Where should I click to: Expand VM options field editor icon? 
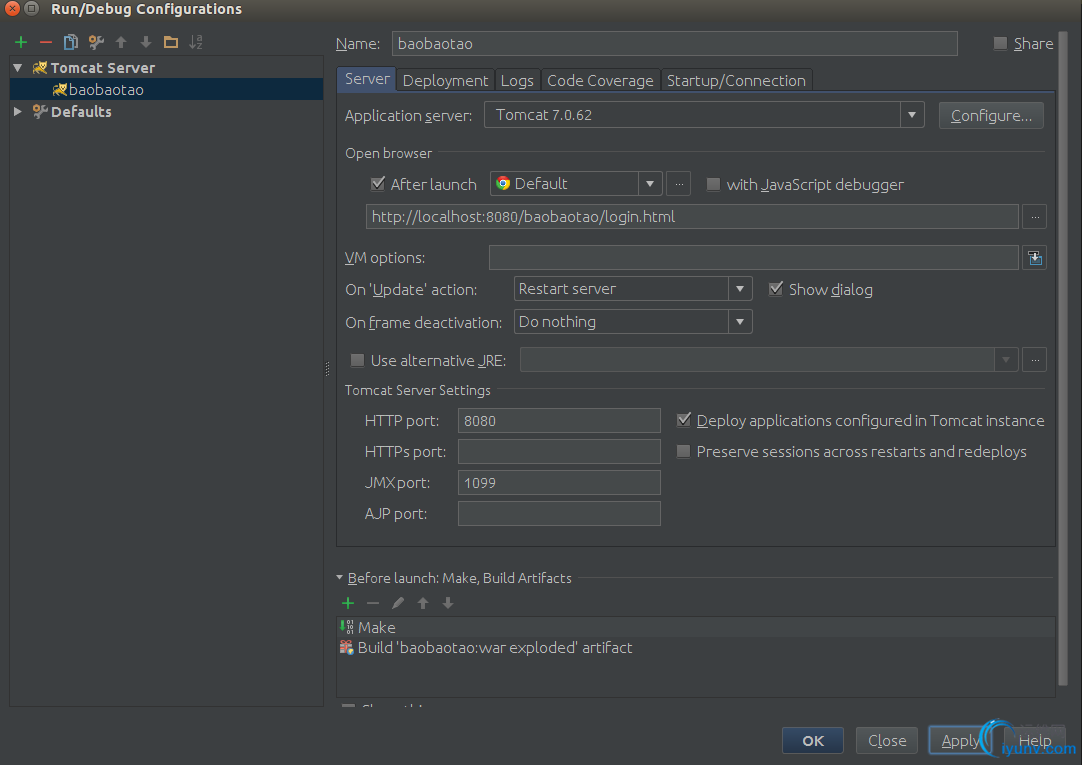[x=1034, y=258]
